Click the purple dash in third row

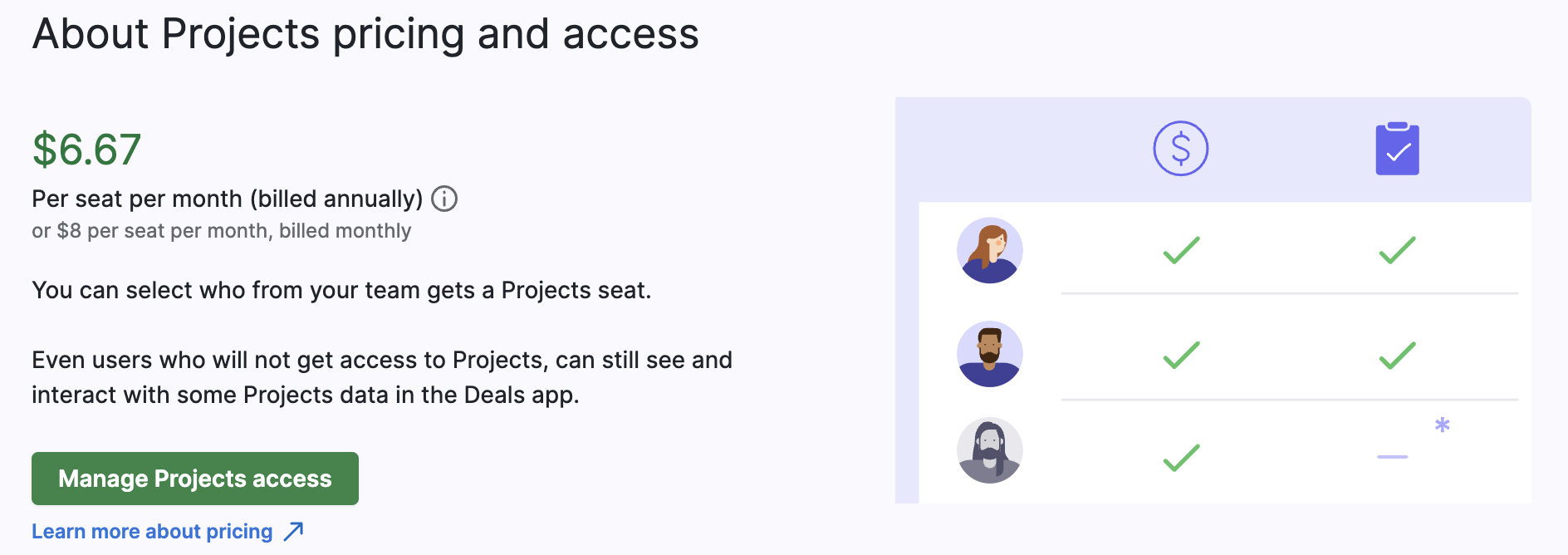(1393, 457)
